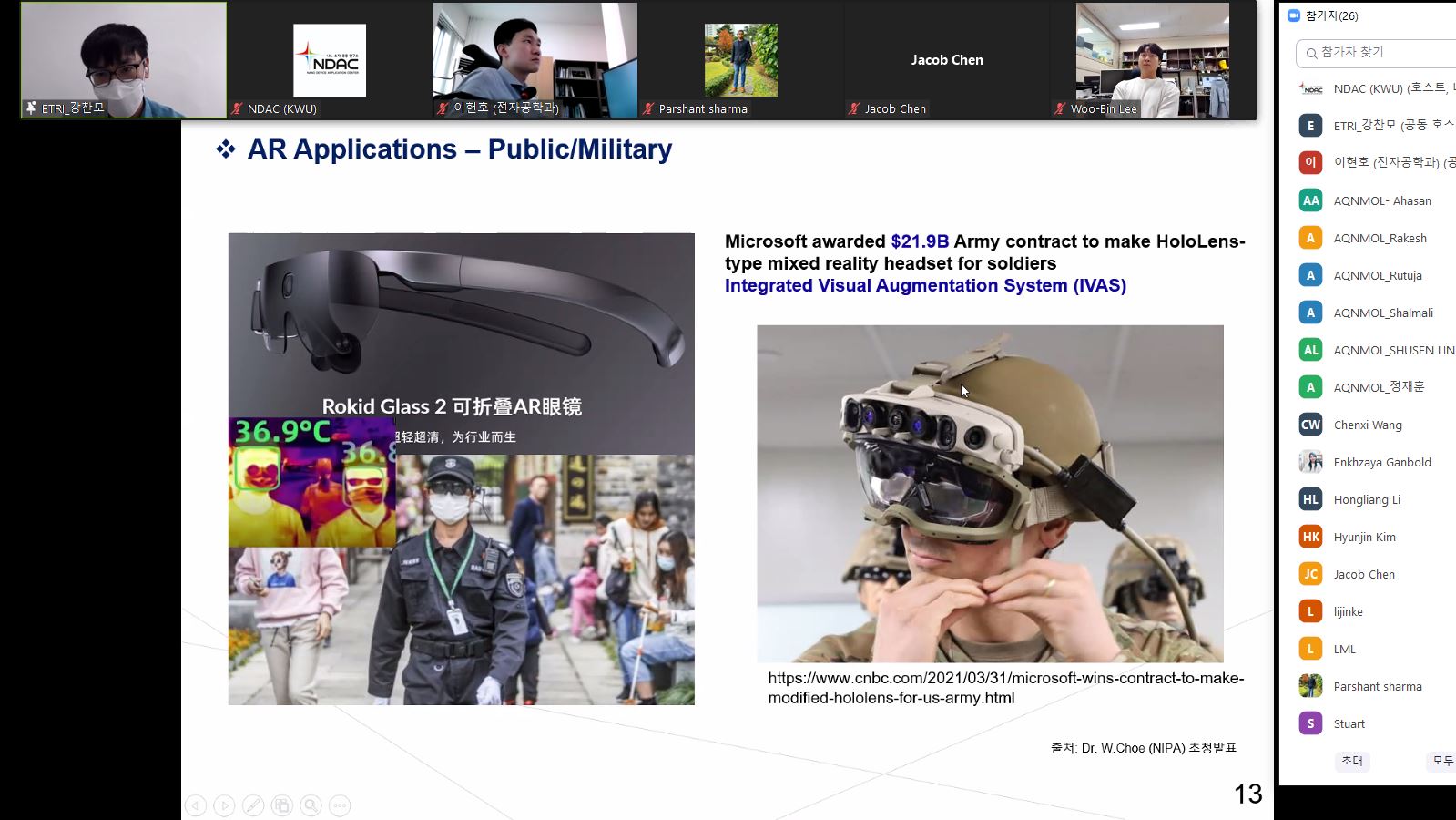1456x820 pixels.
Task: Click the '$21.9B' amount on slide
Action: 920,241
